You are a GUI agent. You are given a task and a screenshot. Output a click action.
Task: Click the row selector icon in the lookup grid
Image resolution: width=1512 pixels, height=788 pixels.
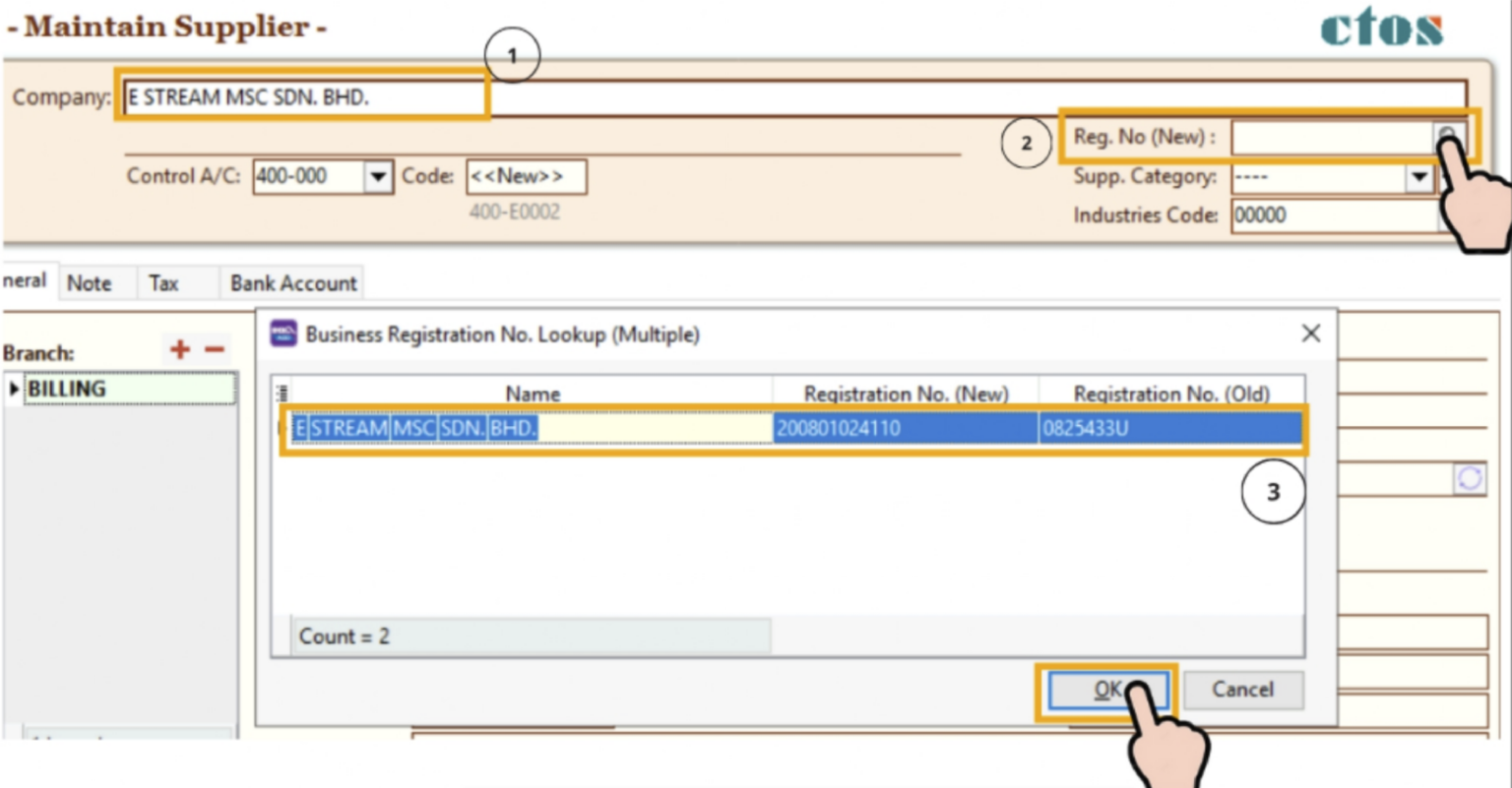pyautogui.click(x=283, y=393)
